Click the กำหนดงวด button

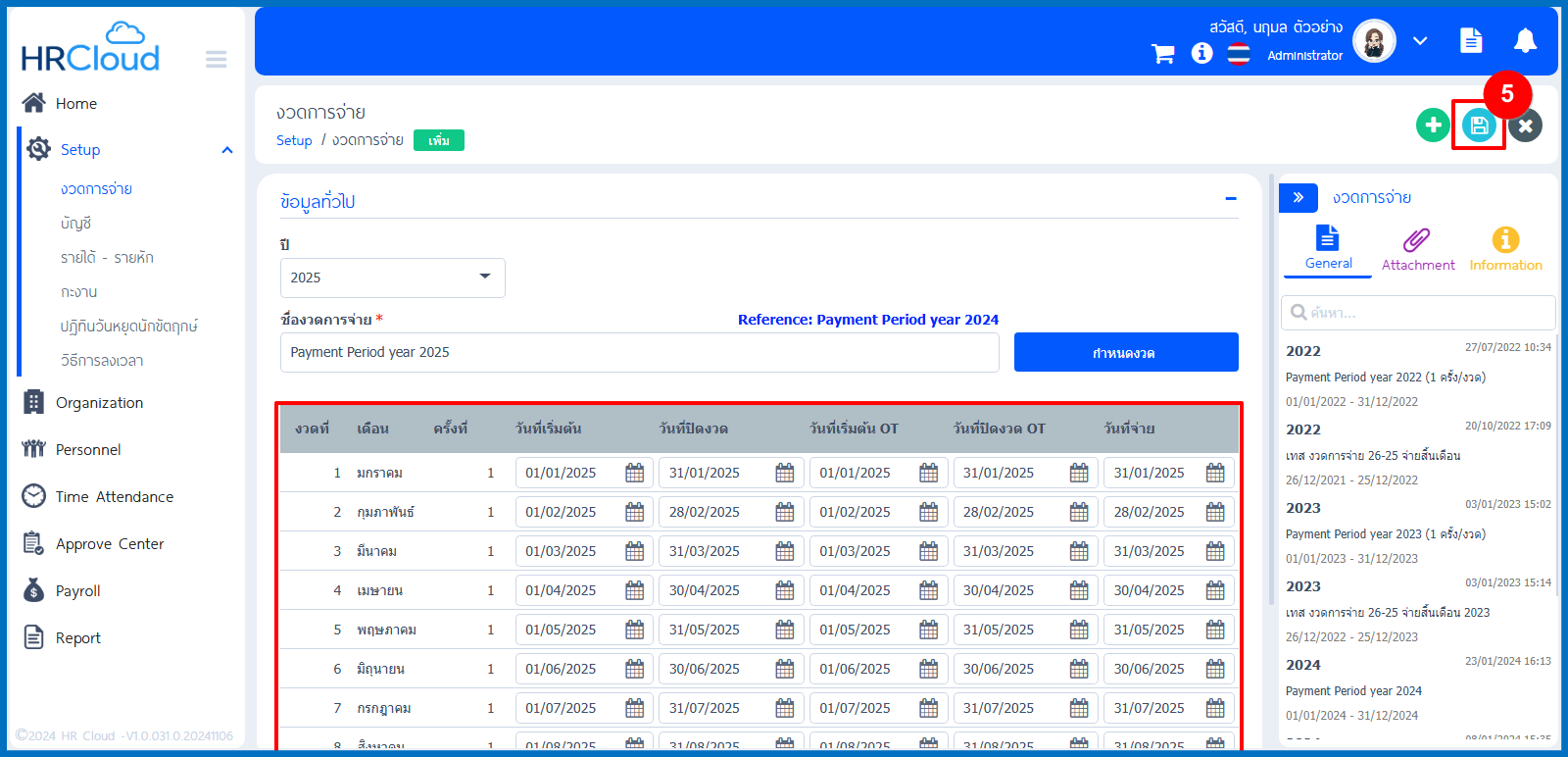[1126, 352]
